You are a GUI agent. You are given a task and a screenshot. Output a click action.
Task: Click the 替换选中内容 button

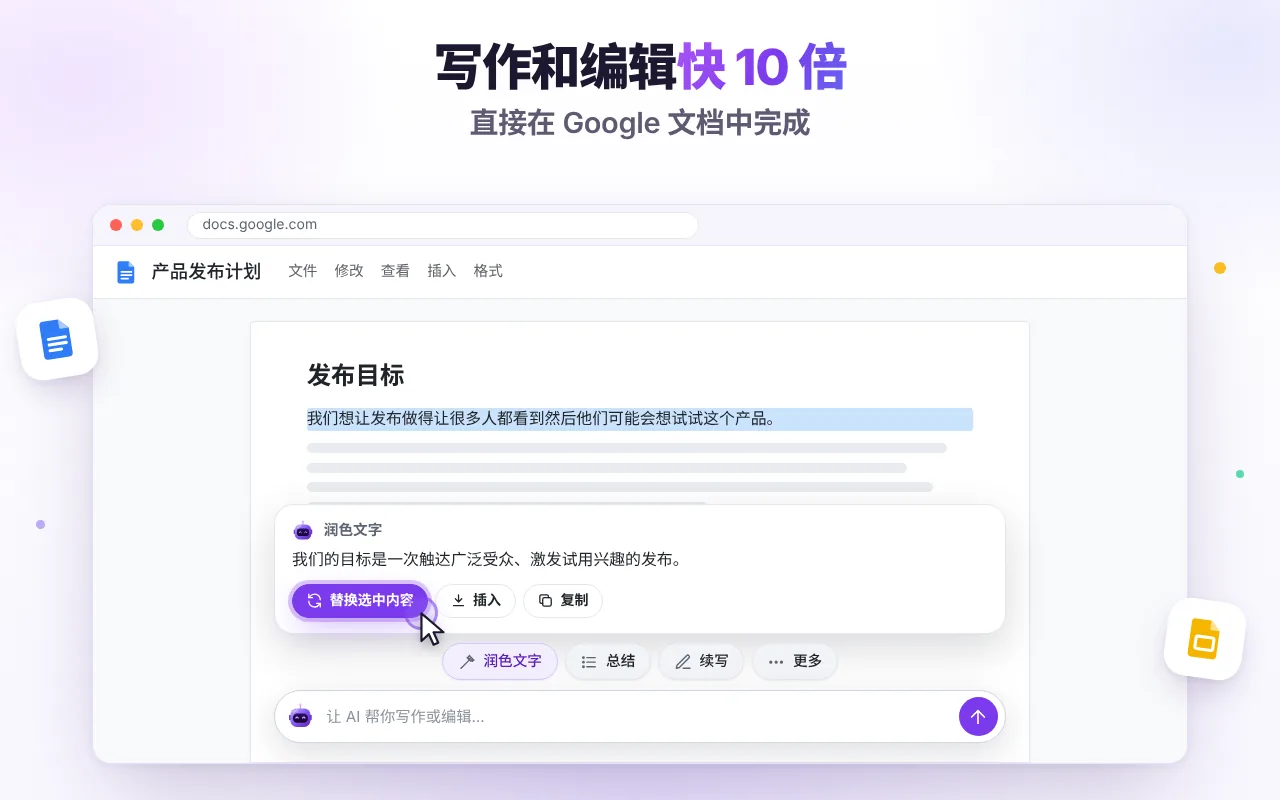360,600
